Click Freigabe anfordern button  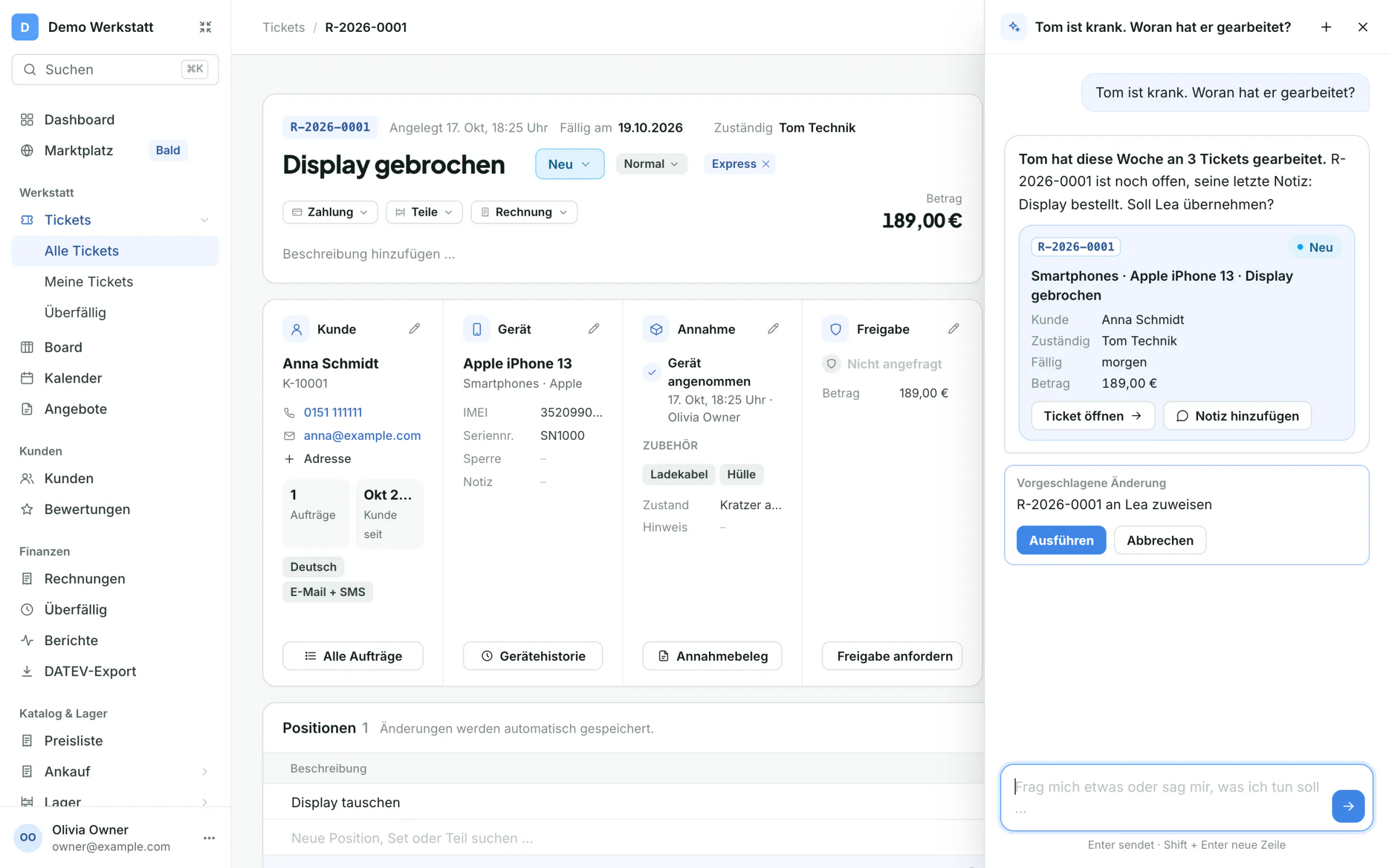(x=892, y=656)
